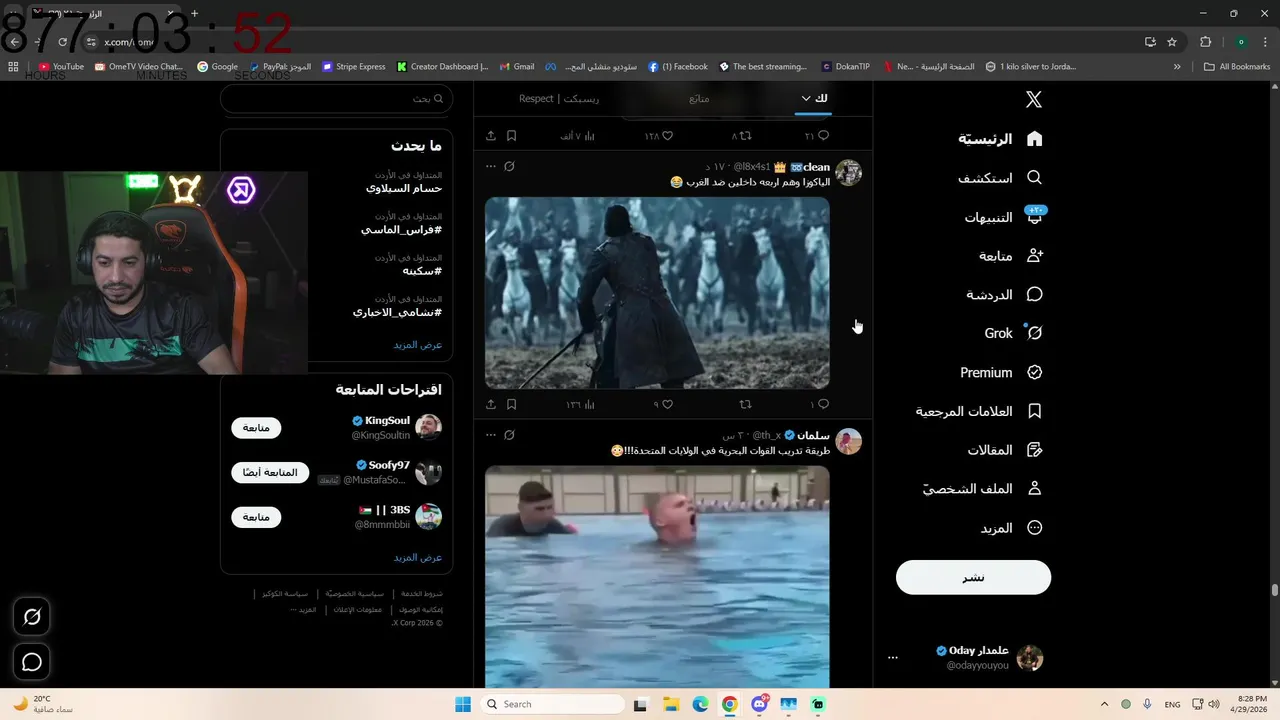The image size is (1280, 720).
Task: Open more options on سلمان's post
Action: pyautogui.click(x=490, y=435)
